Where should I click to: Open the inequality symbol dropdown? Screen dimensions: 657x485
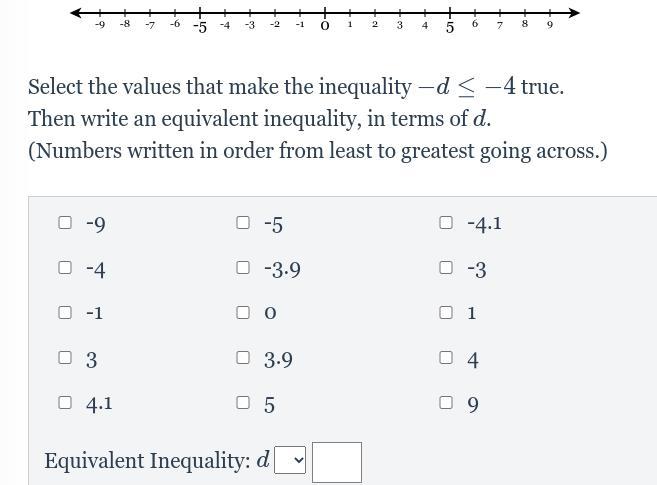pos(290,460)
